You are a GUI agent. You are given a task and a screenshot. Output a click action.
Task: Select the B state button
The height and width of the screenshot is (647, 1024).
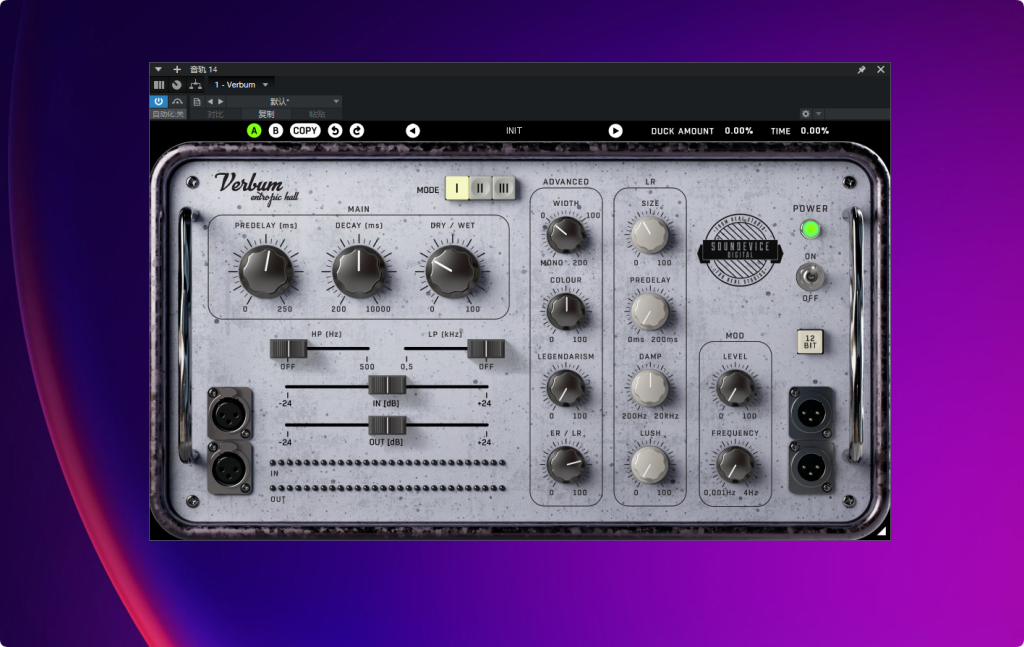276,131
